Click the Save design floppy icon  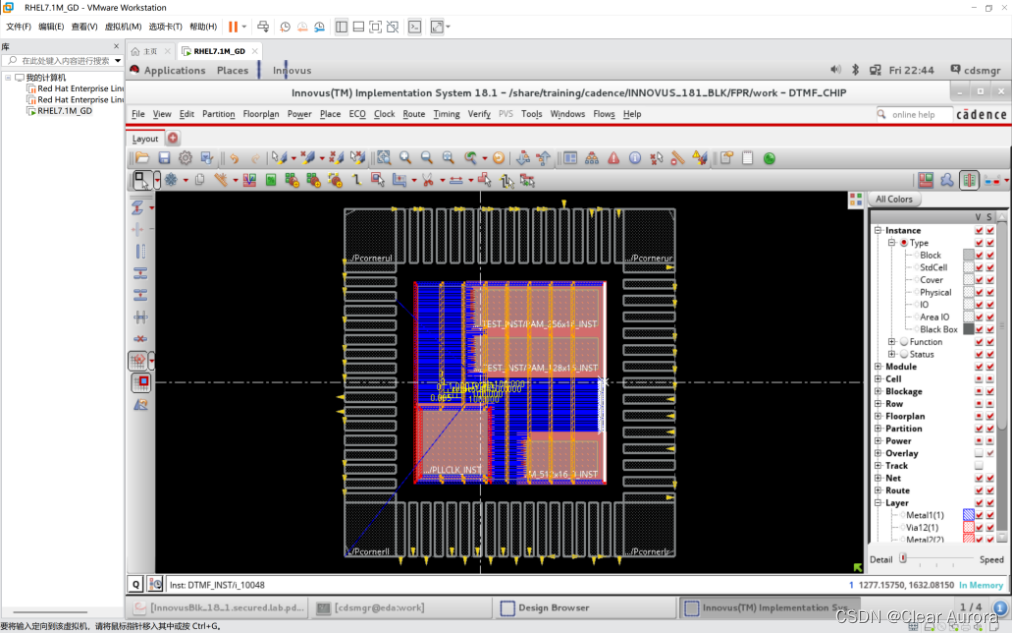pyautogui.click(x=164, y=158)
